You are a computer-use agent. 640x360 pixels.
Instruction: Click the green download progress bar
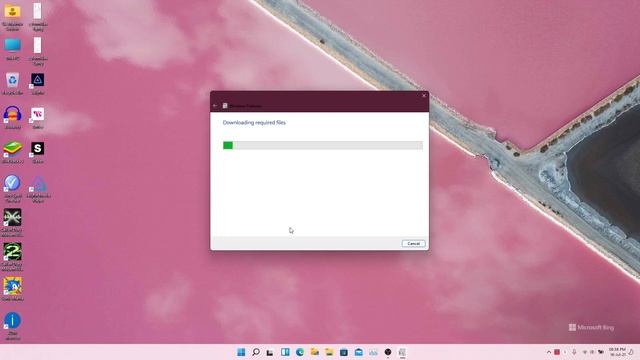click(x=322, y=145)
